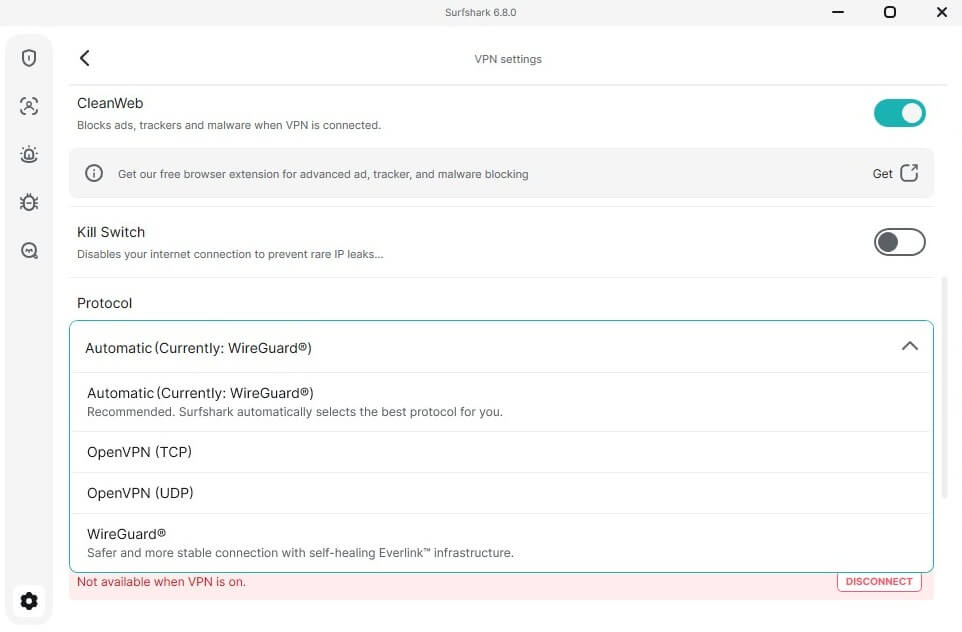
Task: Collapse protocol list with the up chevron
Action: click(x=910, y=347)
